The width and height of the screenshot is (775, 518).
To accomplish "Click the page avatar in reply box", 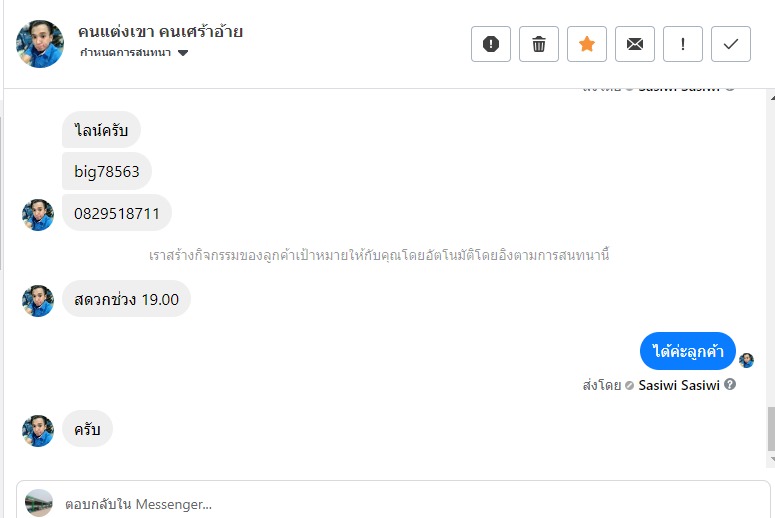I will tap(39, 503).
